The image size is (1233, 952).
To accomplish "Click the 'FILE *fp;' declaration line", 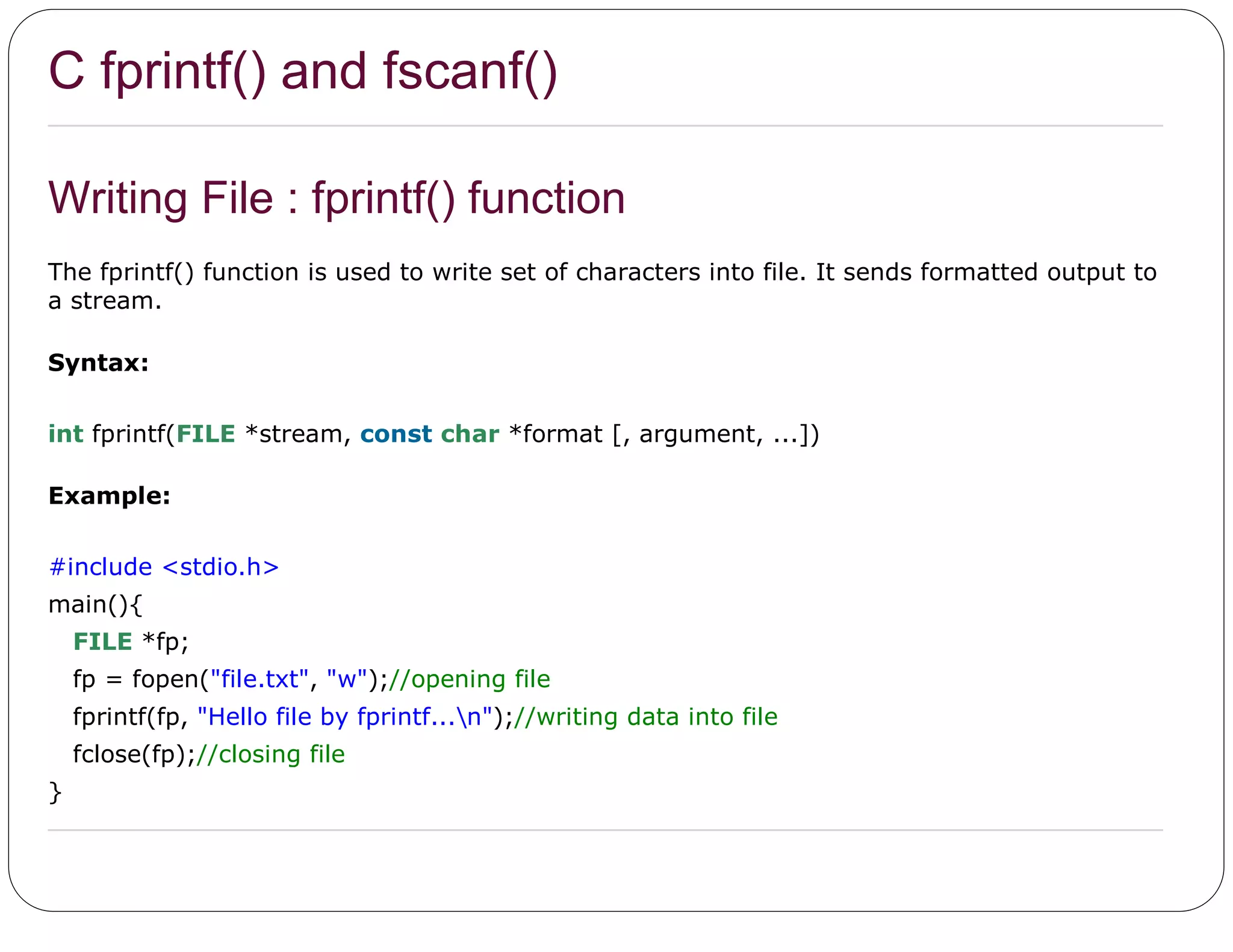I will 131,641.
